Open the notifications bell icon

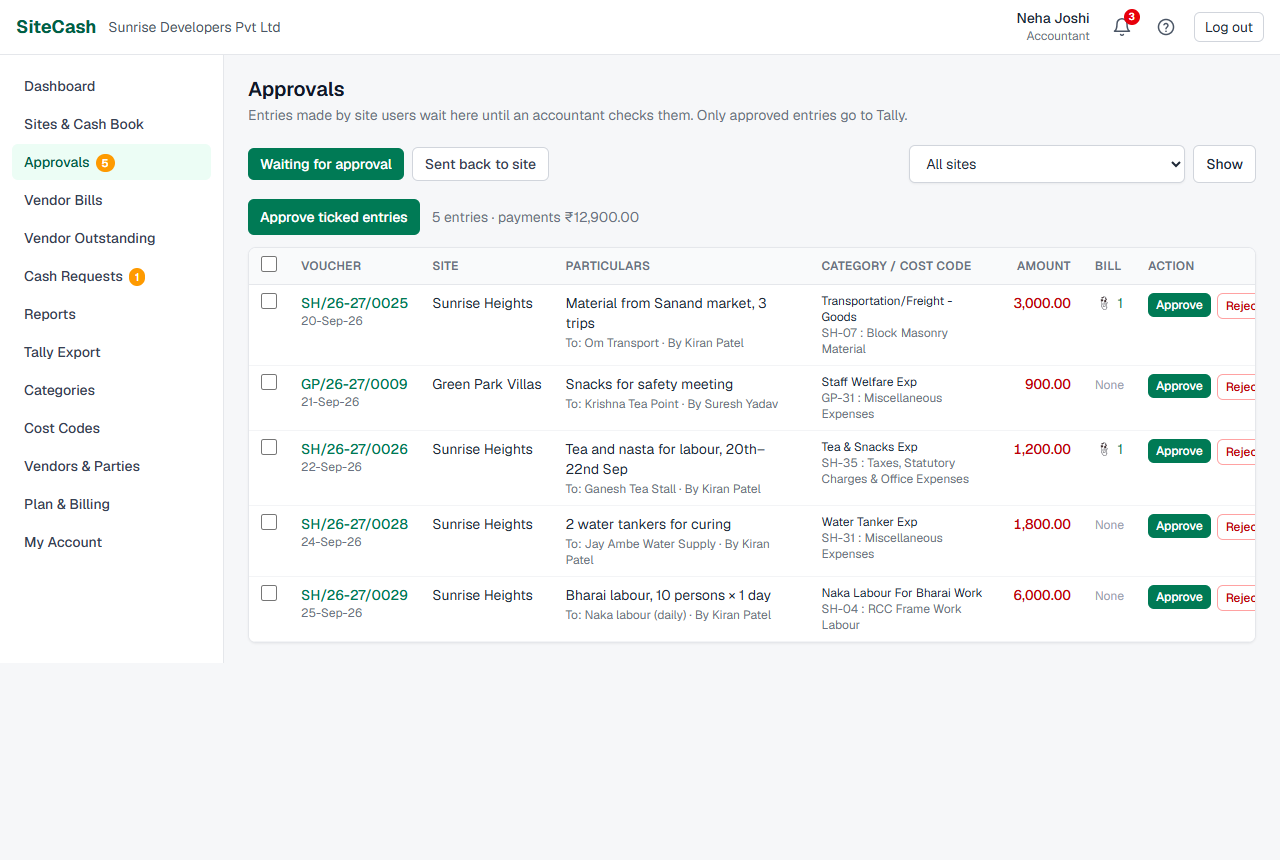1122,27
